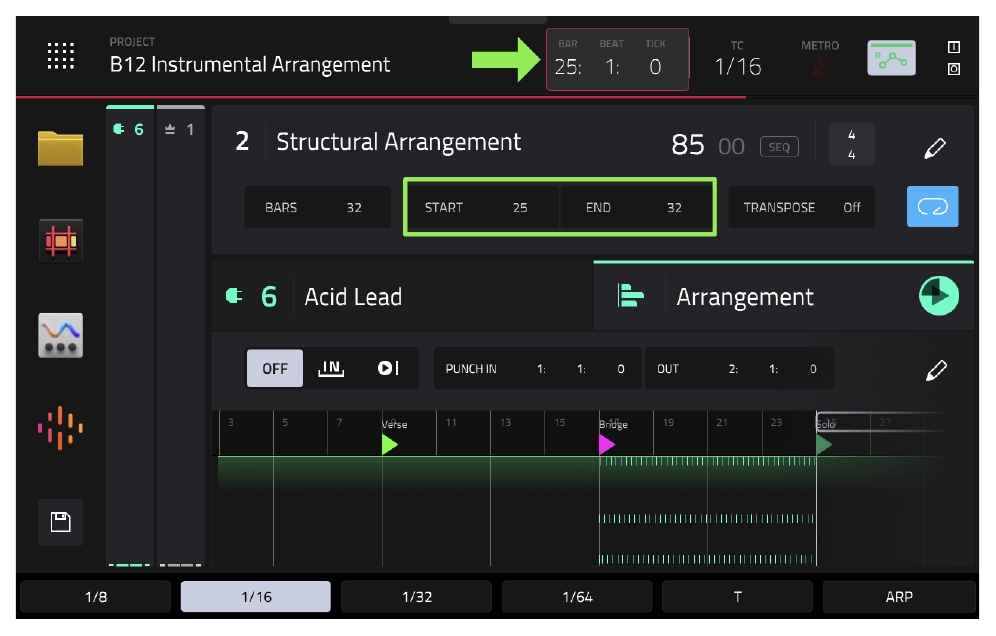Select the PUNCH IN position field
Viewport: 996px width, 636px height.
pos(537,369)
